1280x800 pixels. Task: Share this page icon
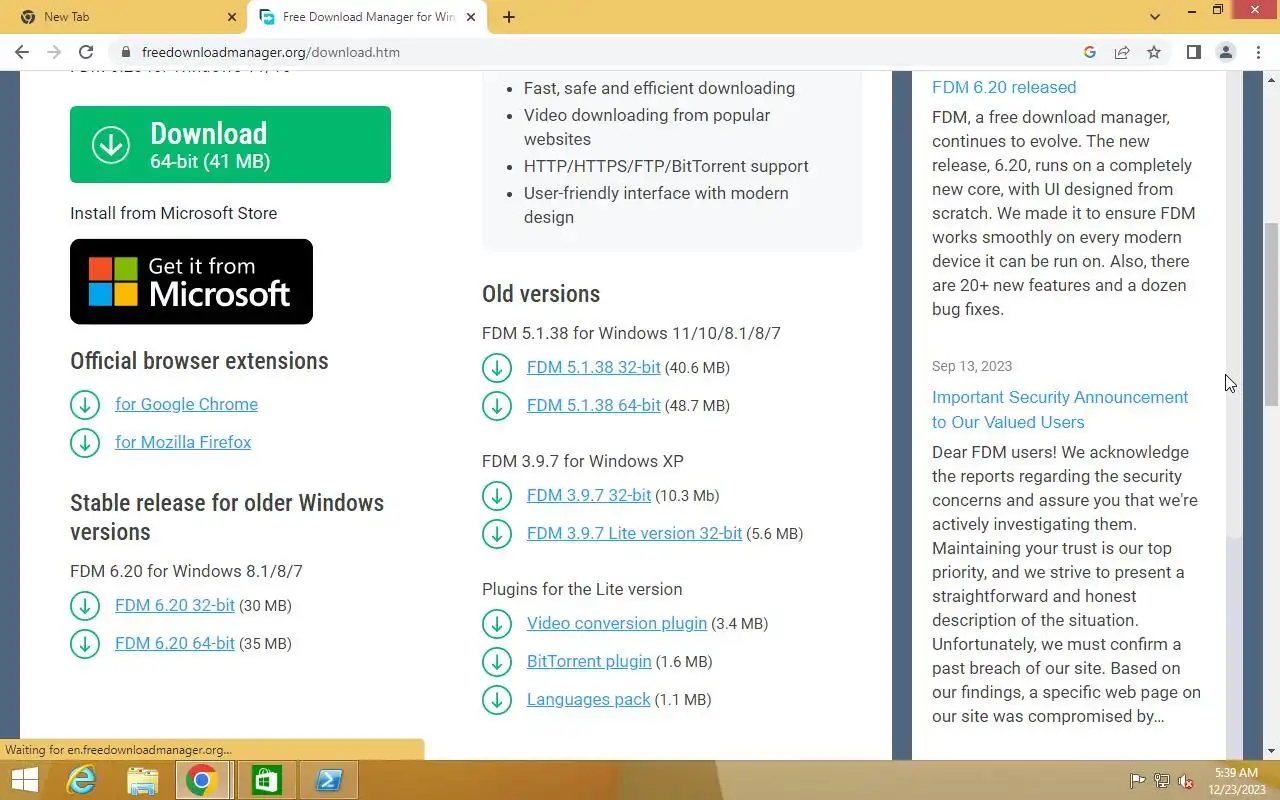(x=1122, y=52)
